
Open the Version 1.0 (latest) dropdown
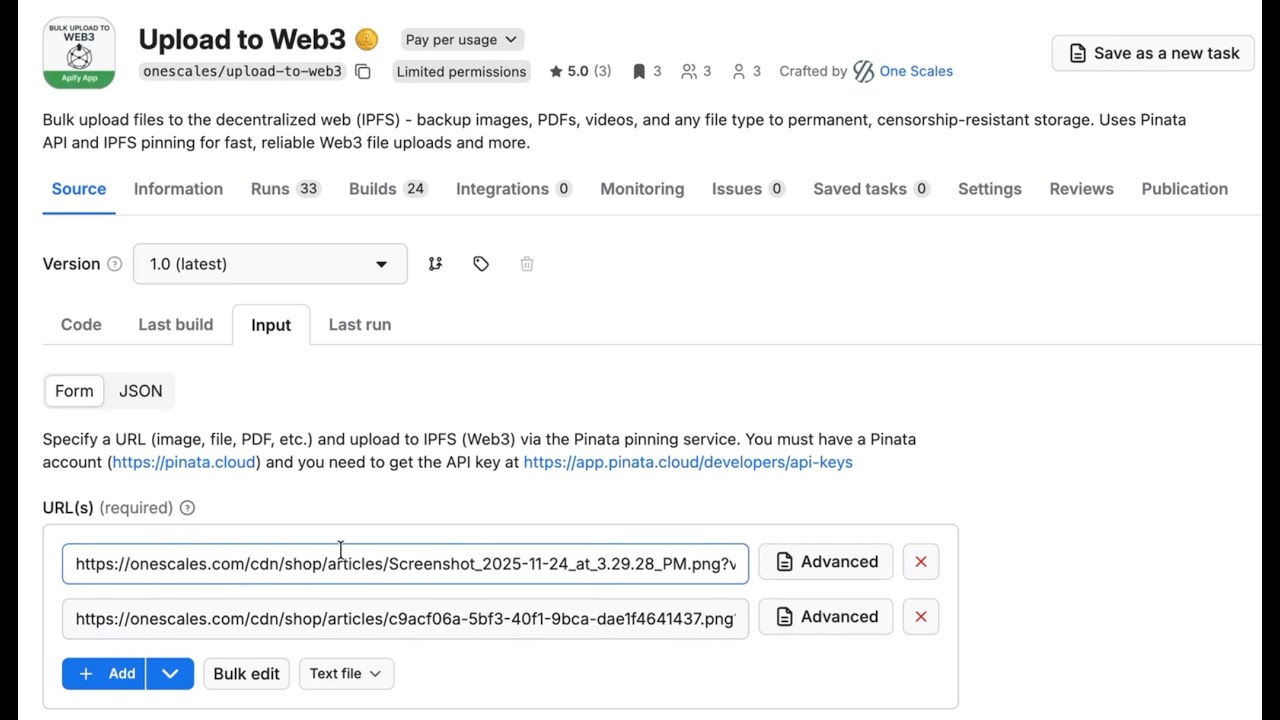click(270, 264)
